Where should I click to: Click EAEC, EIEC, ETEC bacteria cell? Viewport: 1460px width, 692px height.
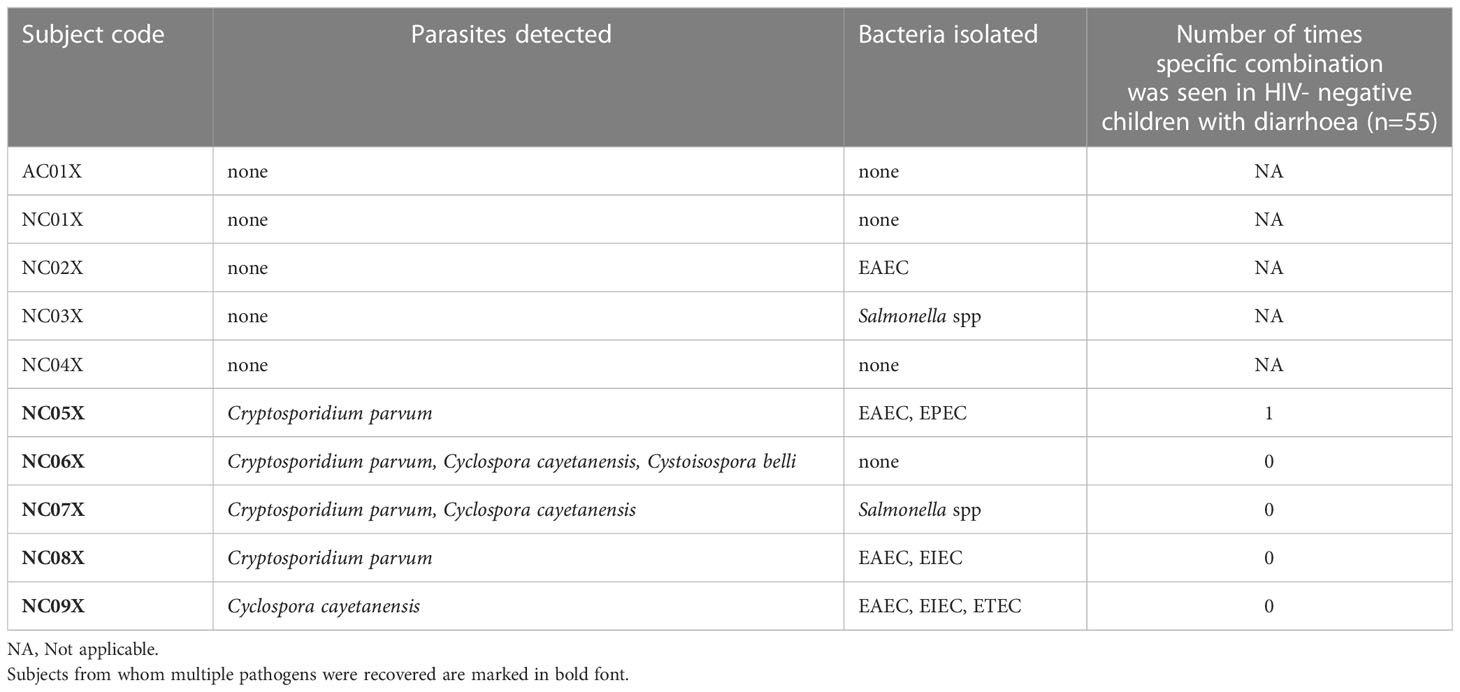940,606
